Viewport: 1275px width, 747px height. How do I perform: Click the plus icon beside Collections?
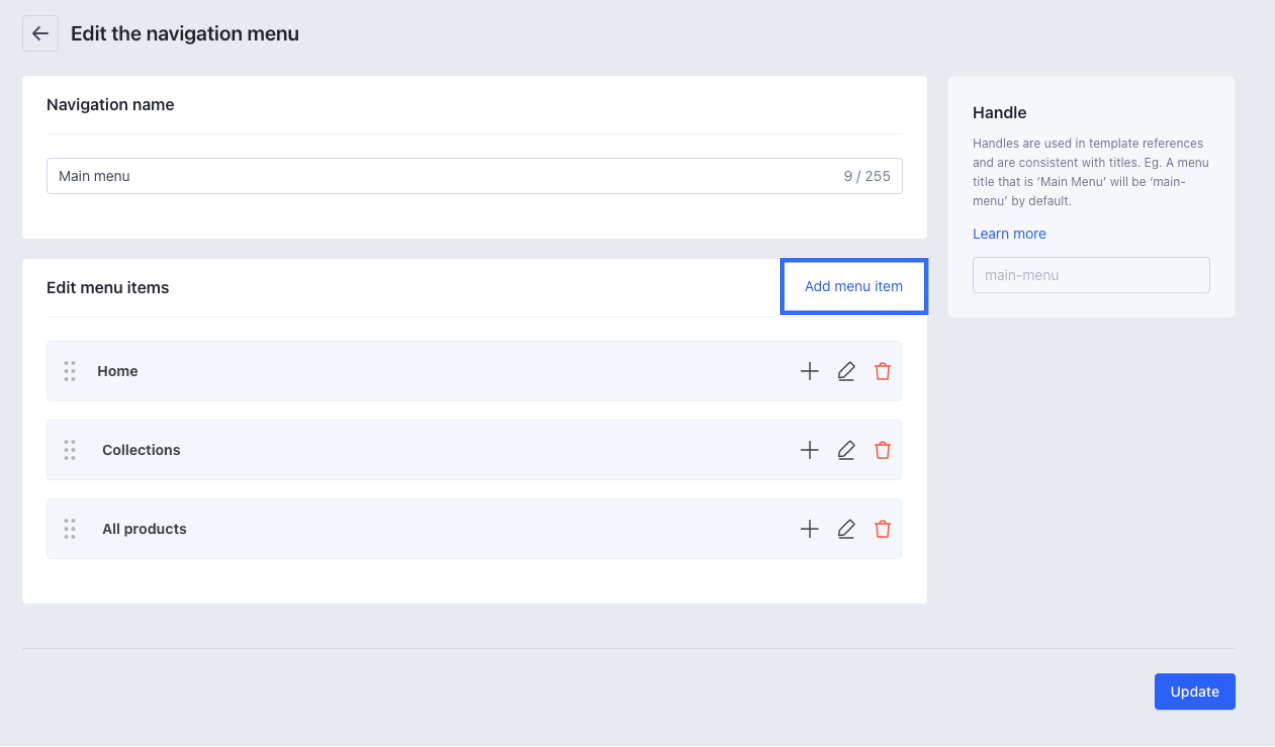(x=809, y=450)
